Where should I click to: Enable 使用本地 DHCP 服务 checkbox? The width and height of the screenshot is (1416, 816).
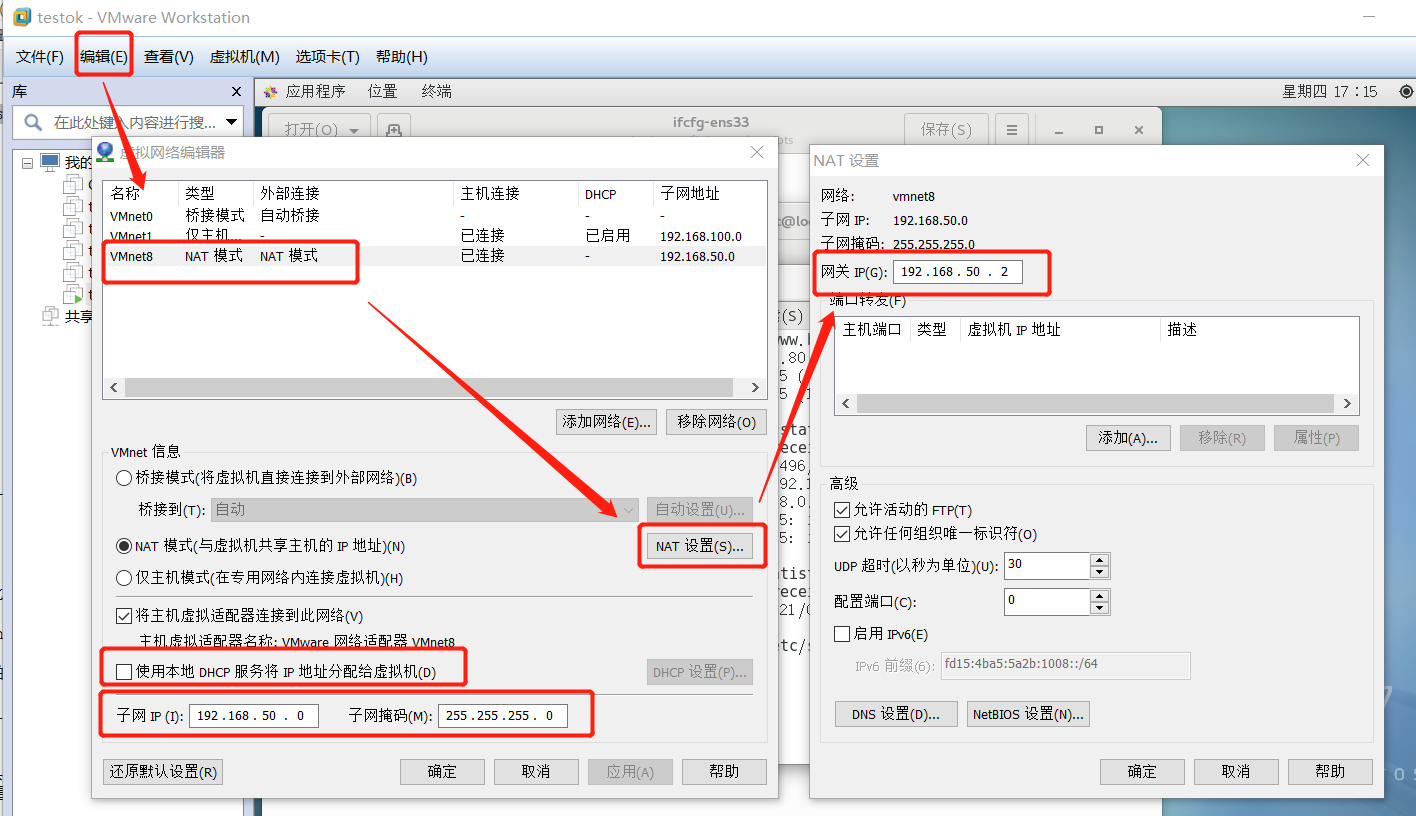coord(124,672)
